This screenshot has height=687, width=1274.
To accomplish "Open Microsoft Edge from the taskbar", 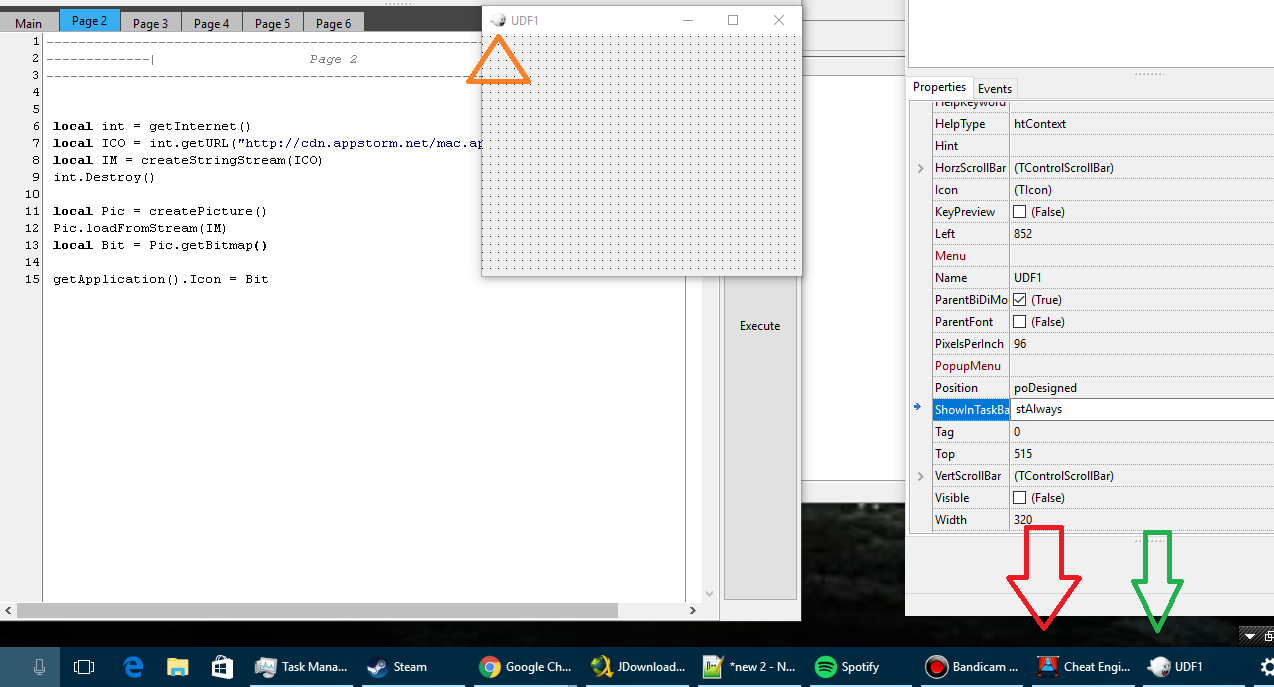I will click(133, 667).
